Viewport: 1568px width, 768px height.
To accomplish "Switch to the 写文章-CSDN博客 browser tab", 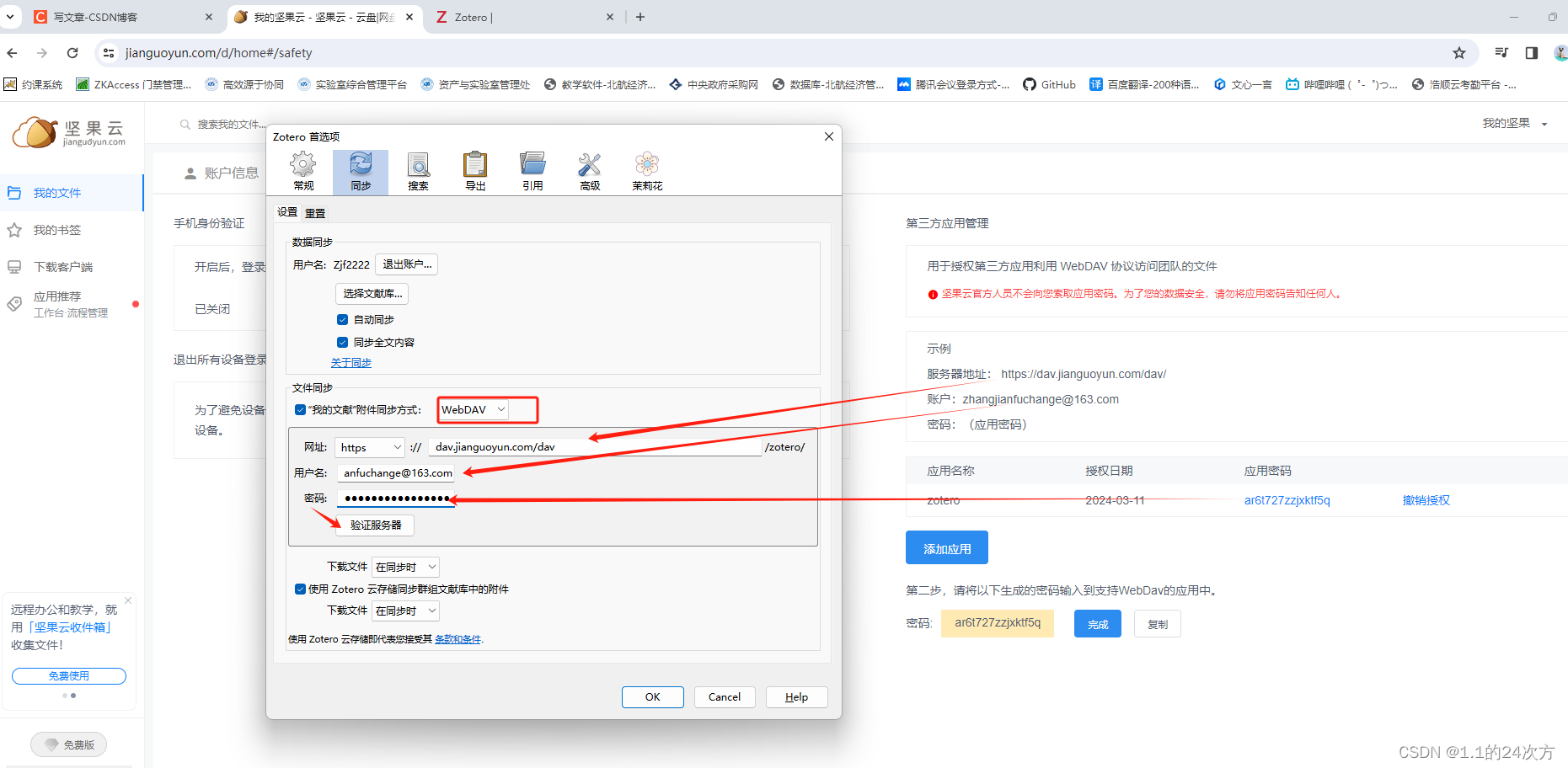I will 122,17.
